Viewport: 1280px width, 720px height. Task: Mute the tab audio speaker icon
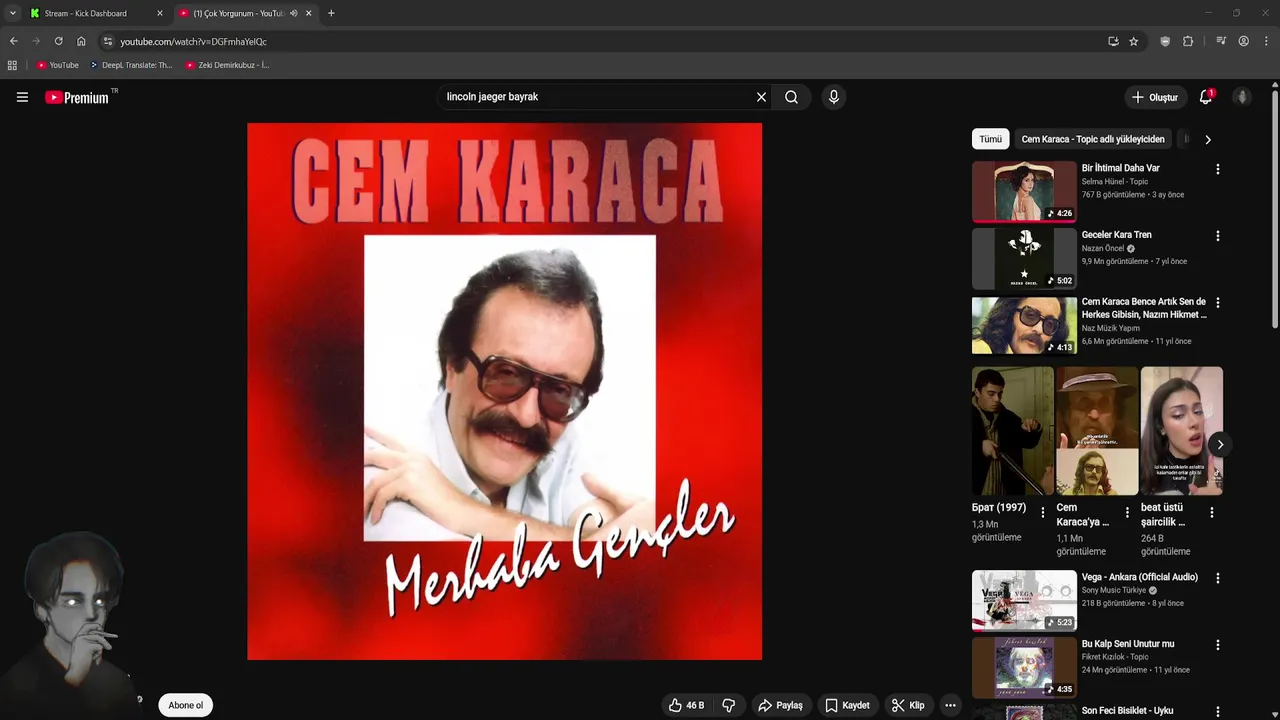(x=293, y=13)
